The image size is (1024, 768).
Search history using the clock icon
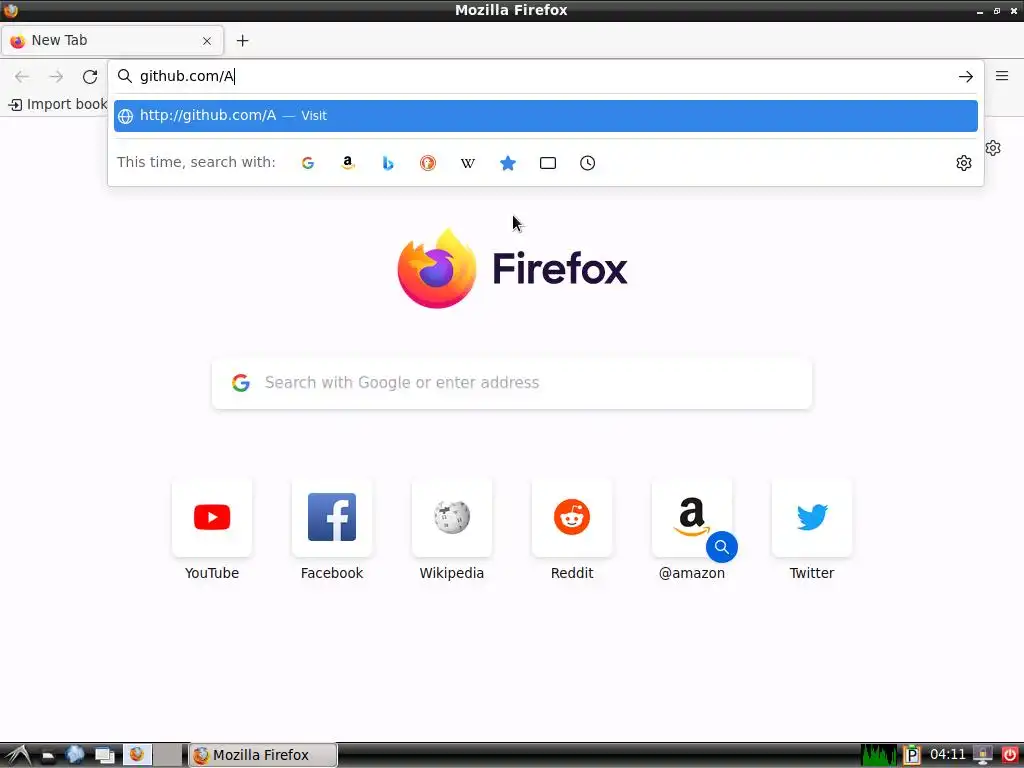click(588, 163)
